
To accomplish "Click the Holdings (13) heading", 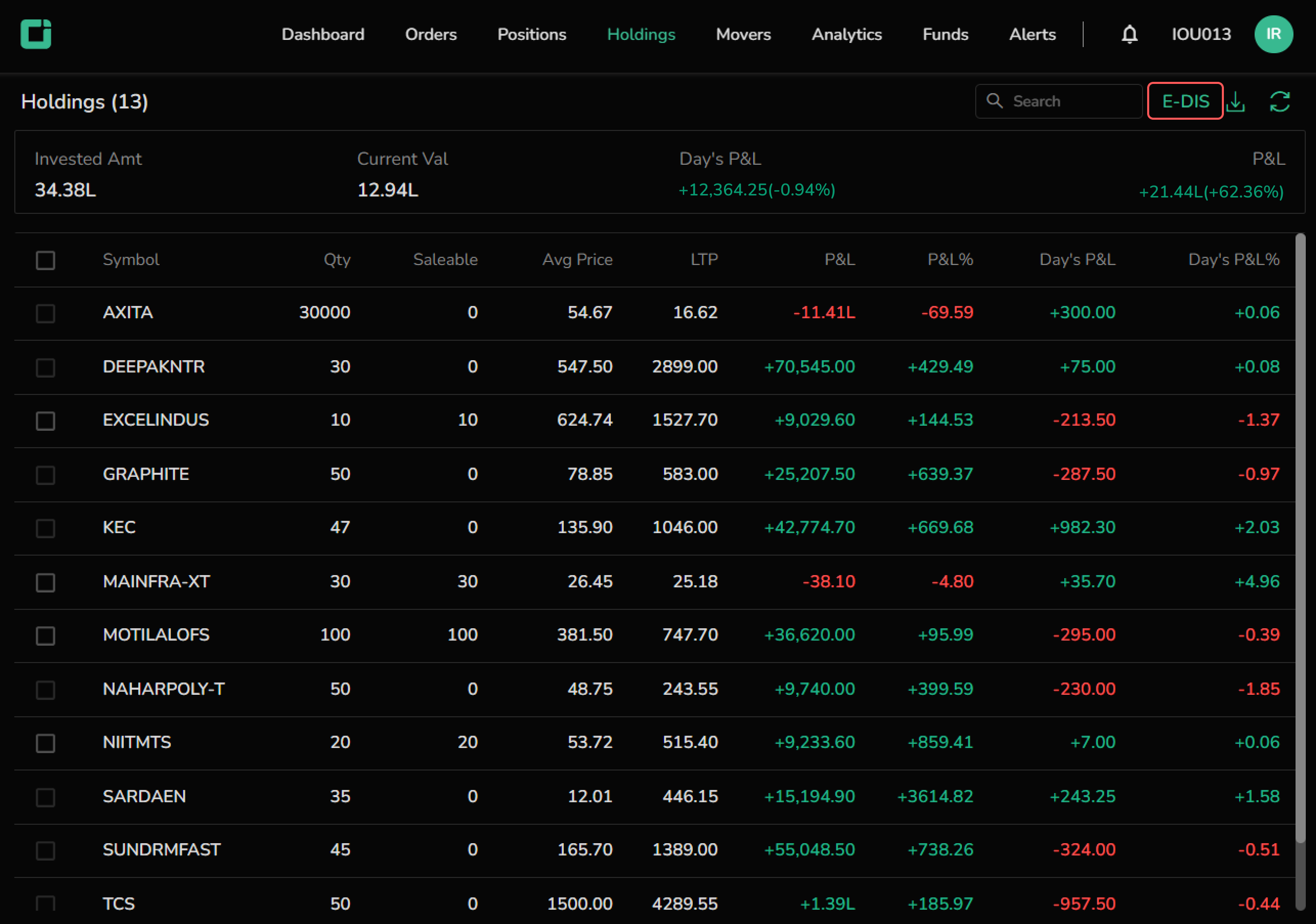I will (x=84, y=101).
